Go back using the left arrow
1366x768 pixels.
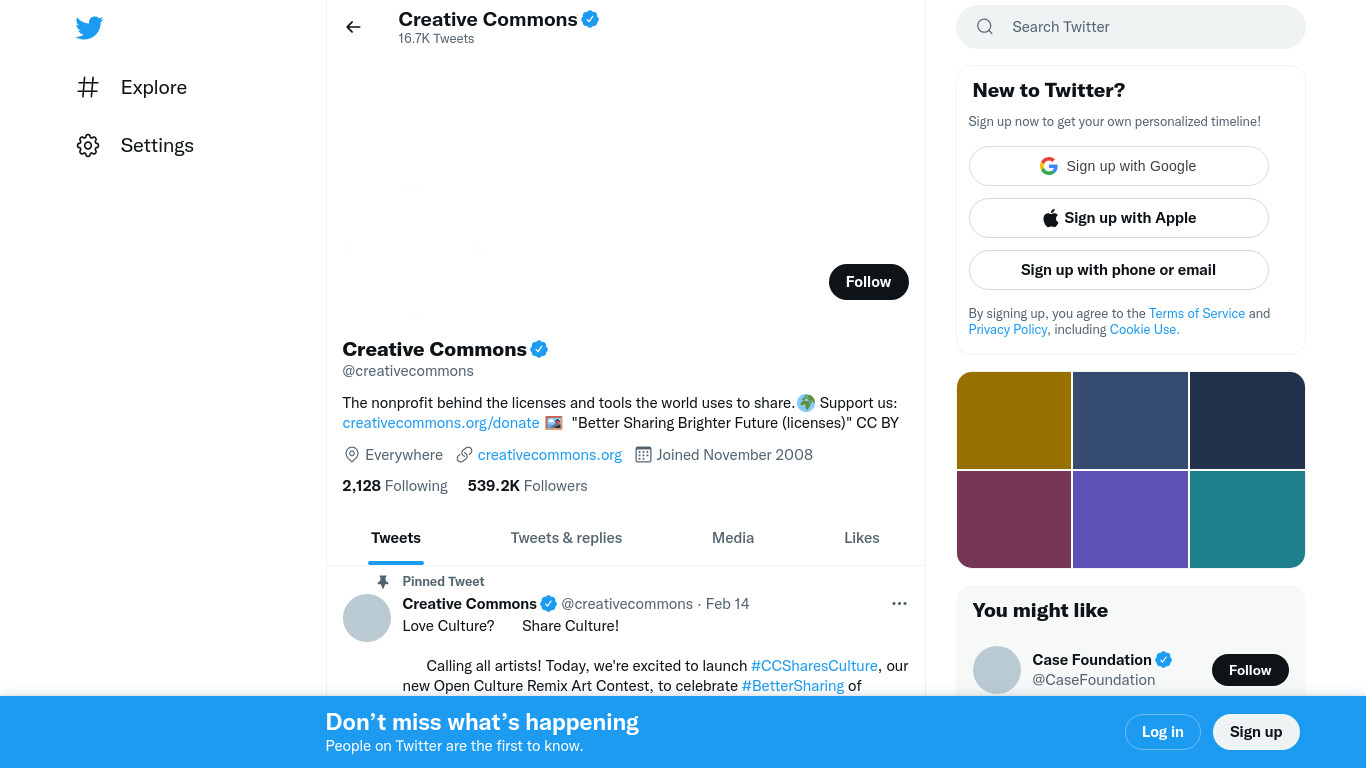click(353, 27)
